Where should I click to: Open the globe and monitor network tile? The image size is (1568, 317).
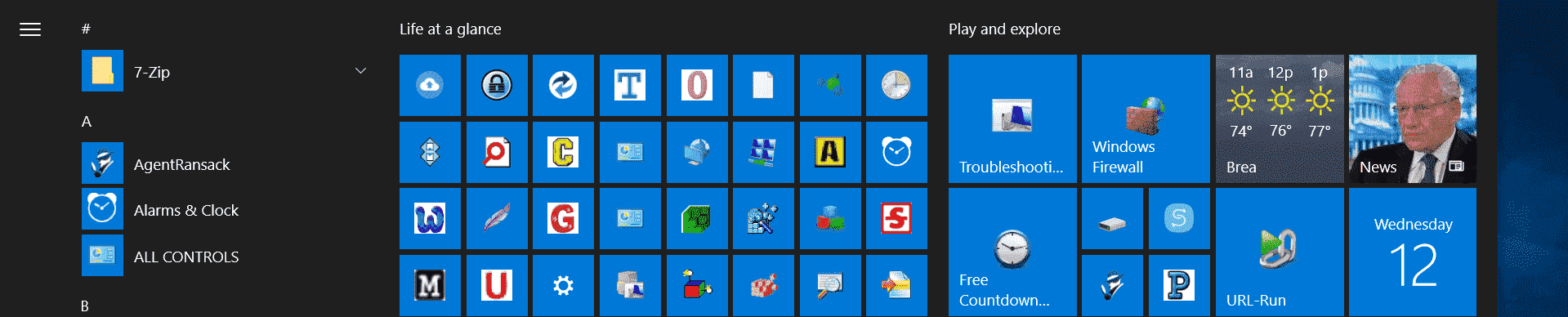pos(697,152)
